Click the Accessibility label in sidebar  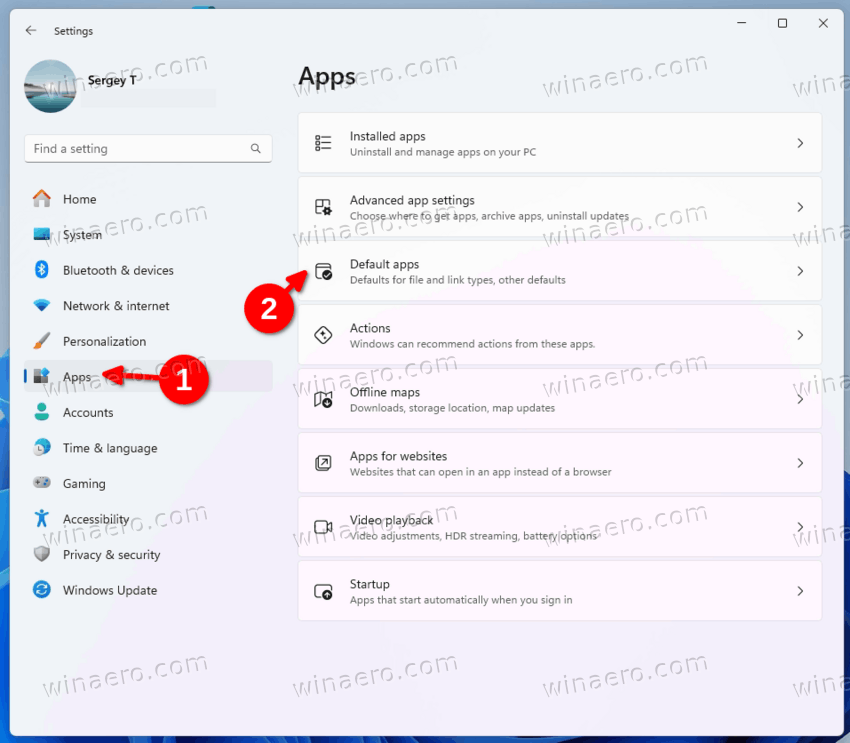pos(96,519)
